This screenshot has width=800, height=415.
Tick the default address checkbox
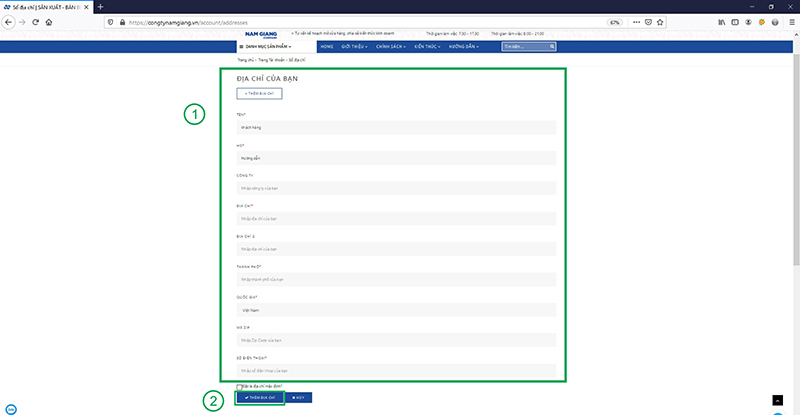click(x=239, y=387)
